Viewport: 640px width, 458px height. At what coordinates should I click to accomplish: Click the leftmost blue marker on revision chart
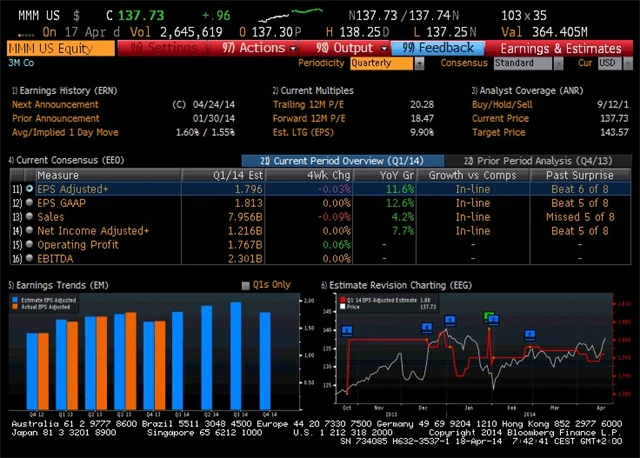click(x=348, y=327)
